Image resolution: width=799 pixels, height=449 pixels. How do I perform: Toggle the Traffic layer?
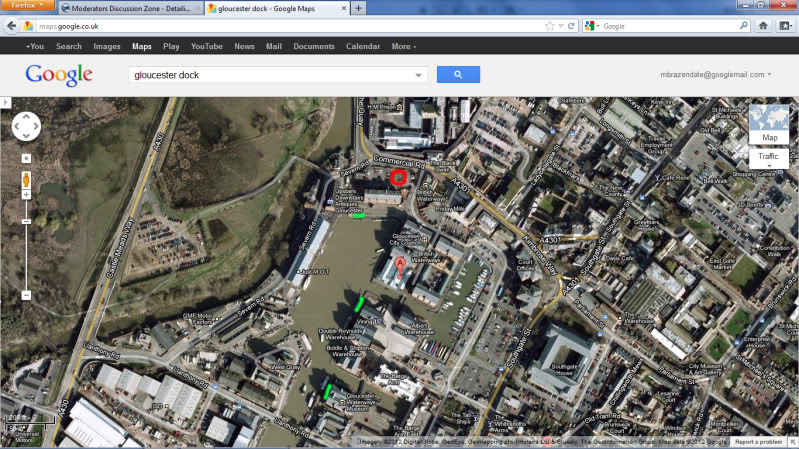768,157
